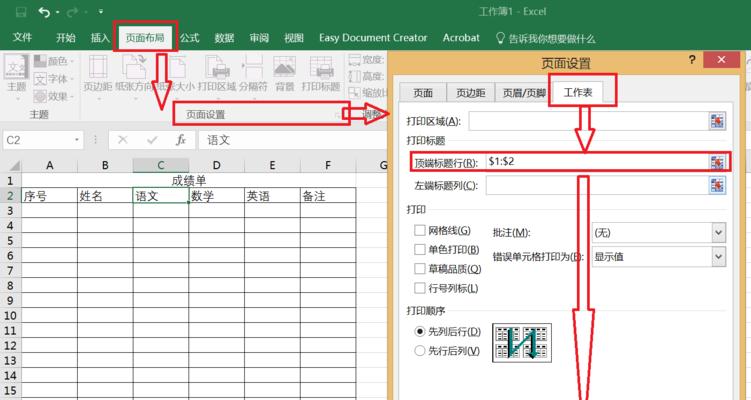Enable the 单色打印 checkbox
This screenshot has width=751, height=400.
(420, 250)
